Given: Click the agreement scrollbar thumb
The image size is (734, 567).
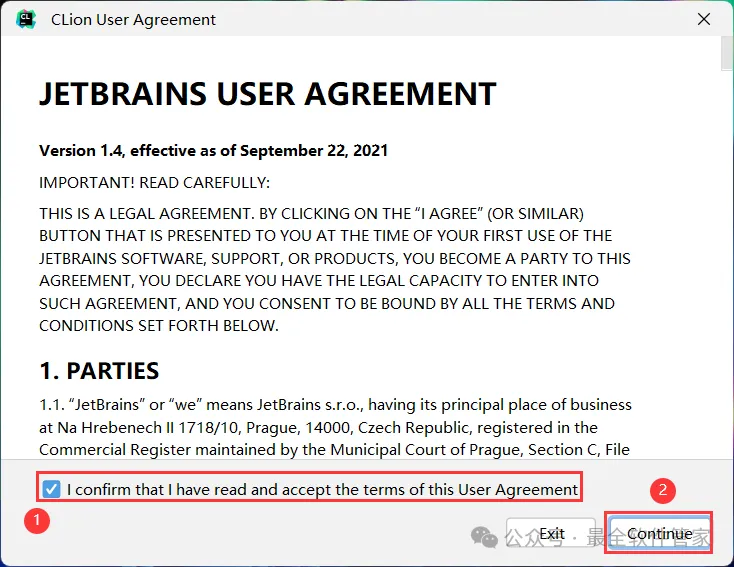Looking at the screenshot, I should pyautogui.click(x=727, y=53).
